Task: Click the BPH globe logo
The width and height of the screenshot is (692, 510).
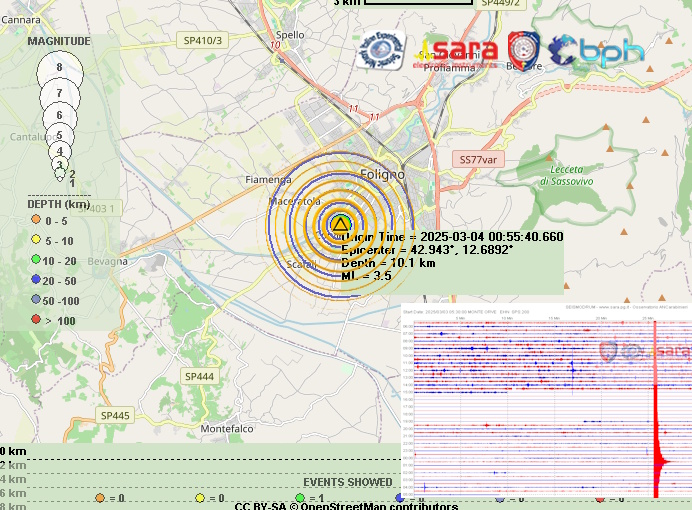Action: click(x=597, y=50)
